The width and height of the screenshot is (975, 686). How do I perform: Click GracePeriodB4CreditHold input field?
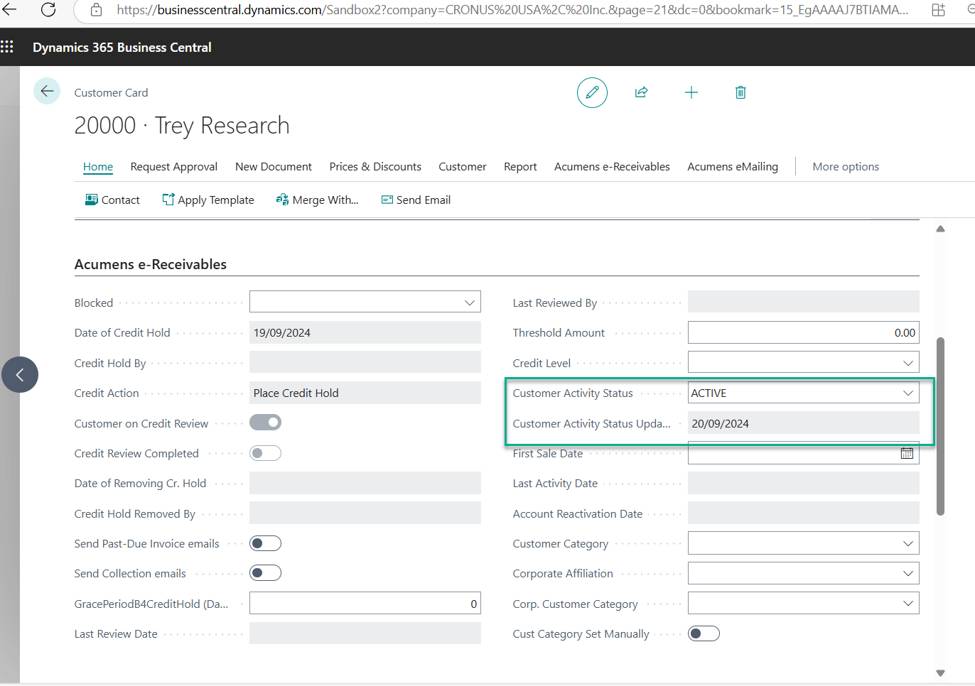pyautogui.click(x=365, y=603)
